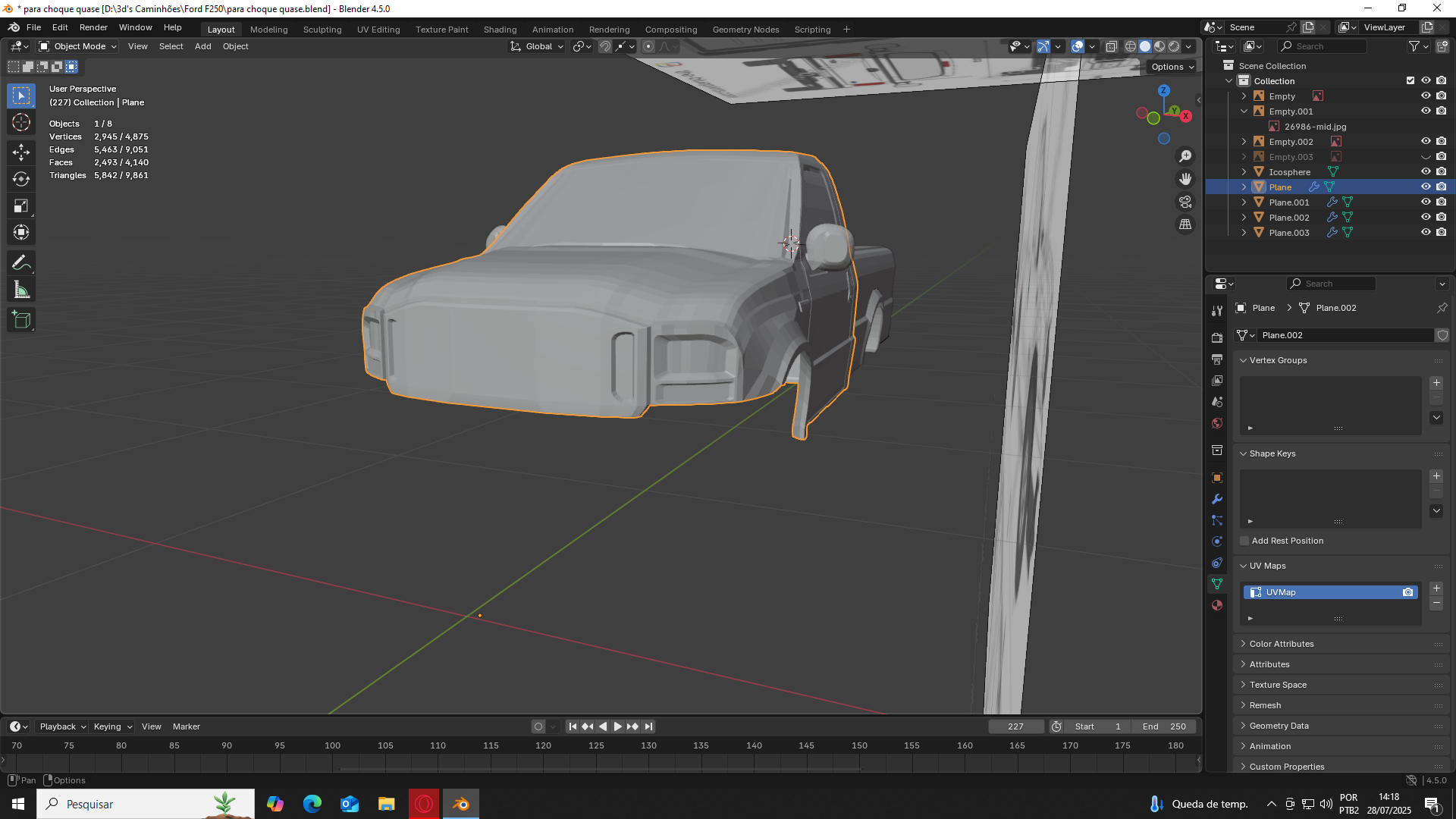Select the Add Cube tool
Screen dimensions: 1456x819
[21, 320]
